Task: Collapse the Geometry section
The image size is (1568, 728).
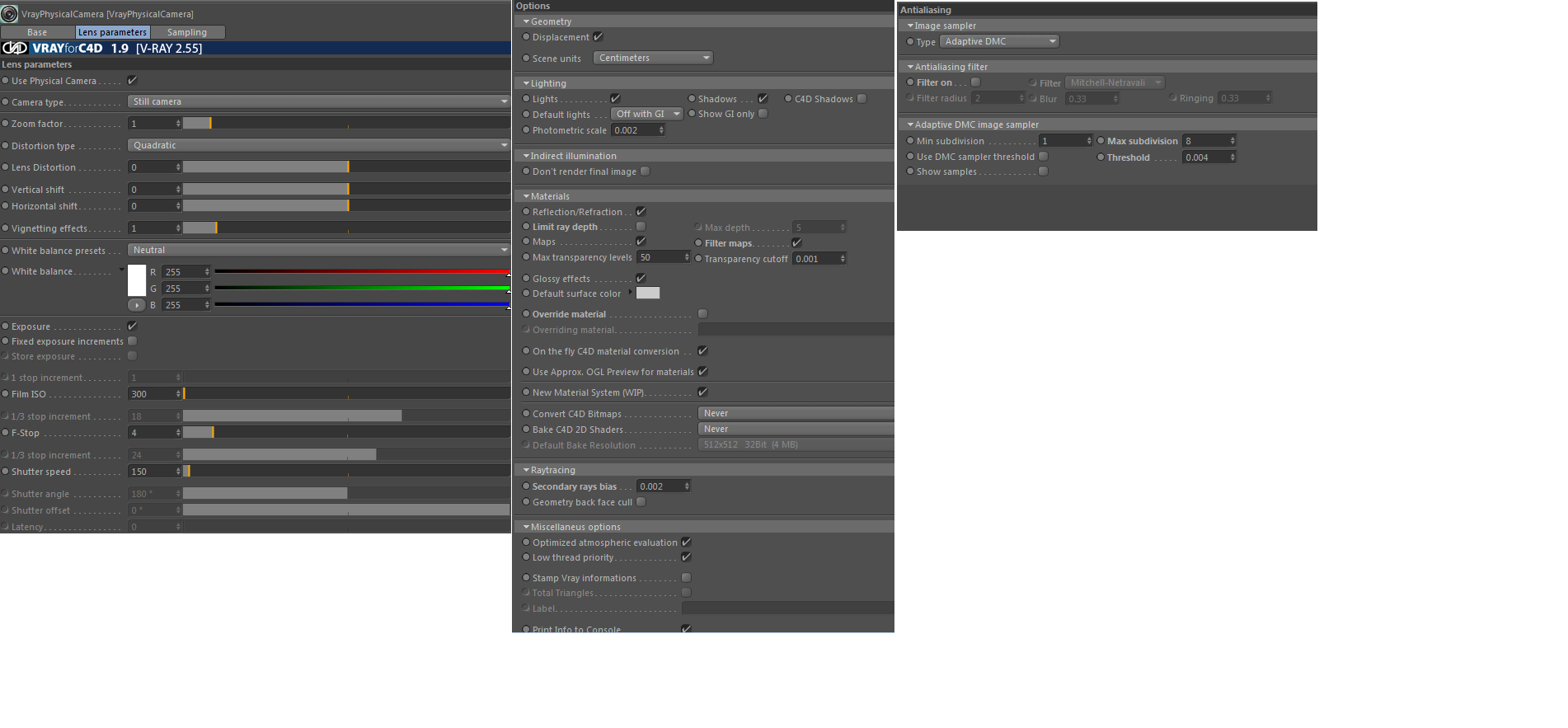Action: pos(526,21)
